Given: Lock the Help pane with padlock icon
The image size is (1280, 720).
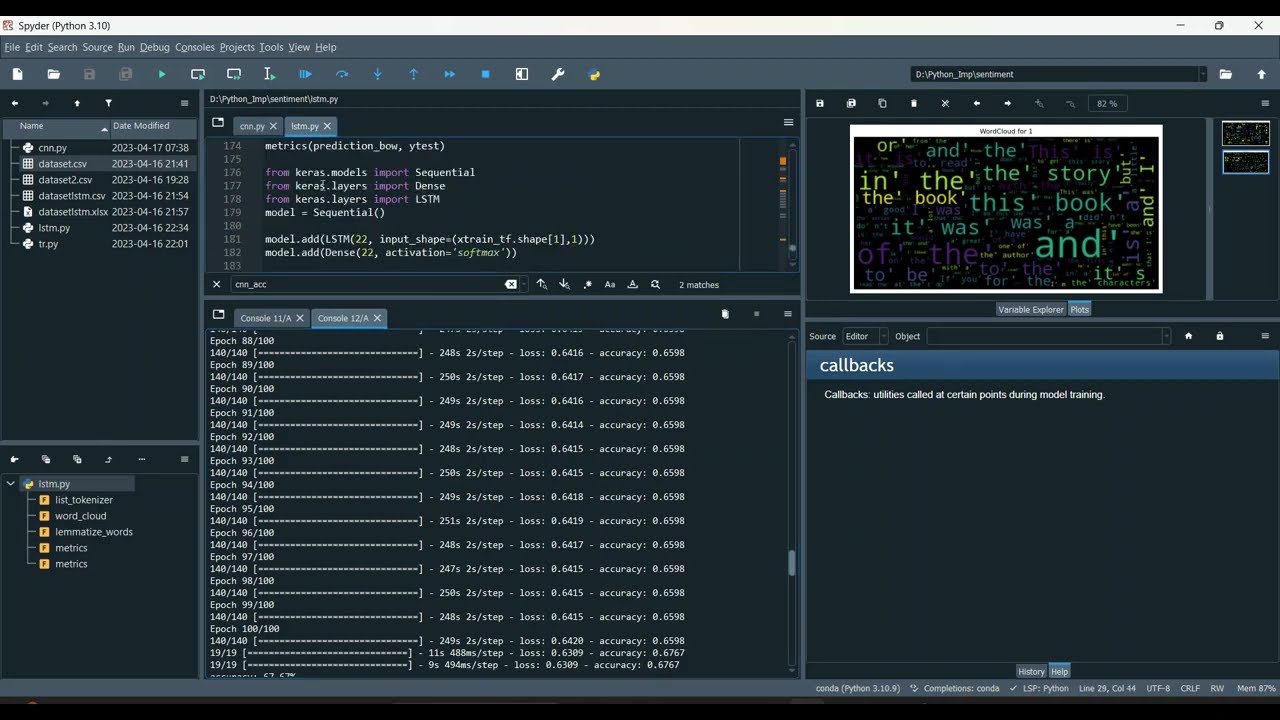Looking at the screenshot, I should [1219, 336].
